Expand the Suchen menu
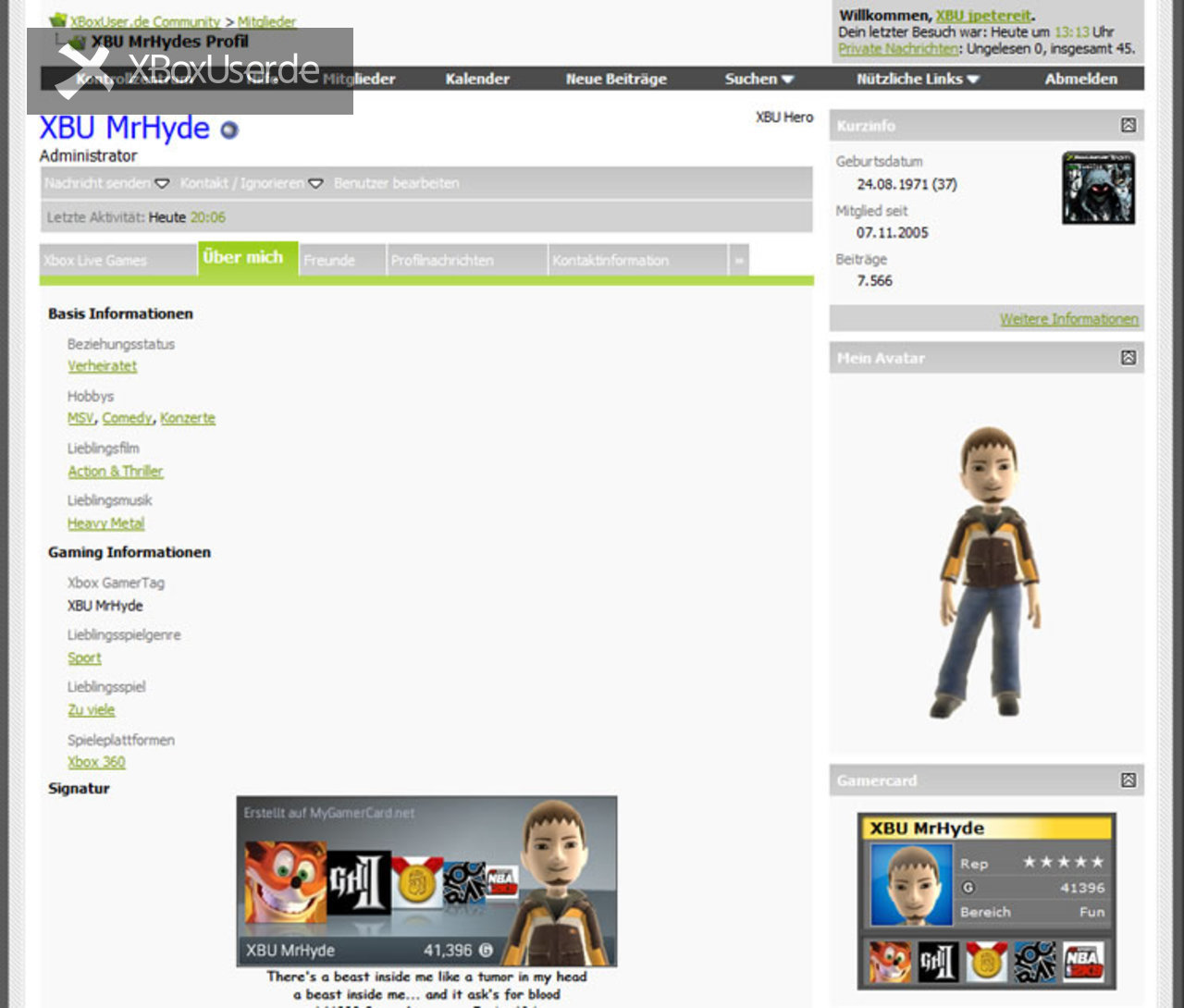This screenshot has height=1008, width=1184. 759,79
